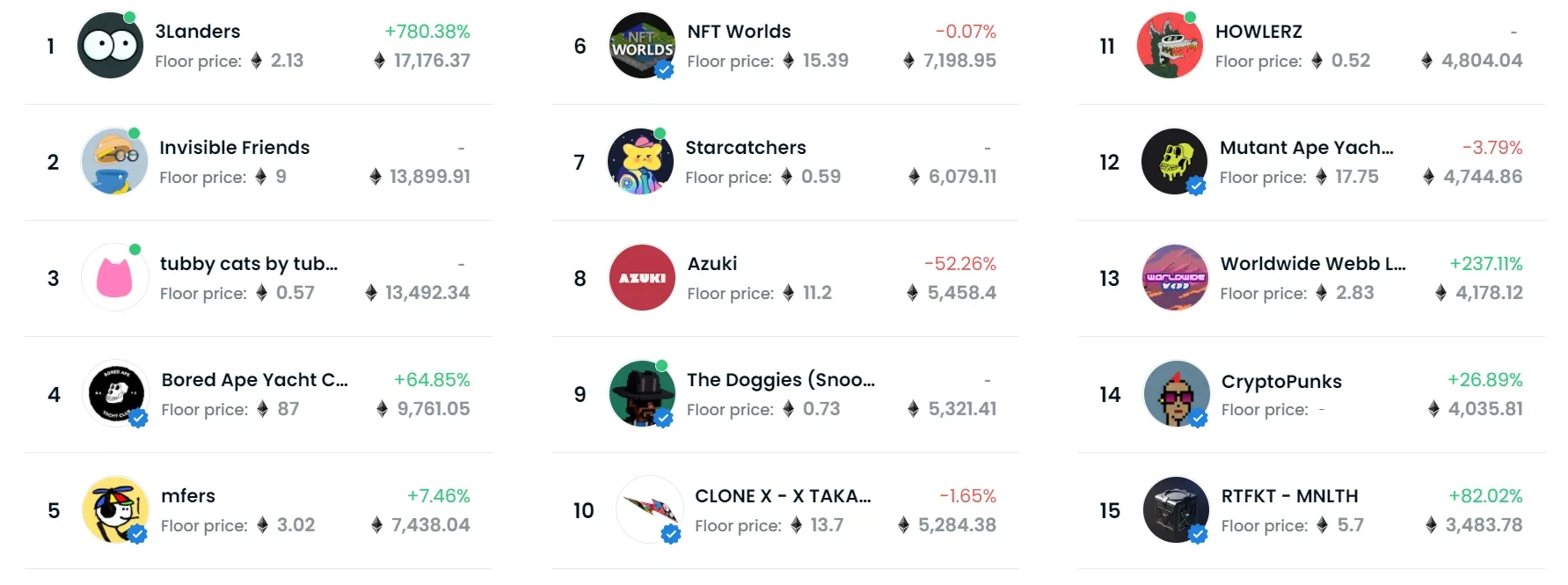The width and height of the screenshot is (1568, 585).
Task: Open the mfers collection name link
Action: (x=188, y=495)
